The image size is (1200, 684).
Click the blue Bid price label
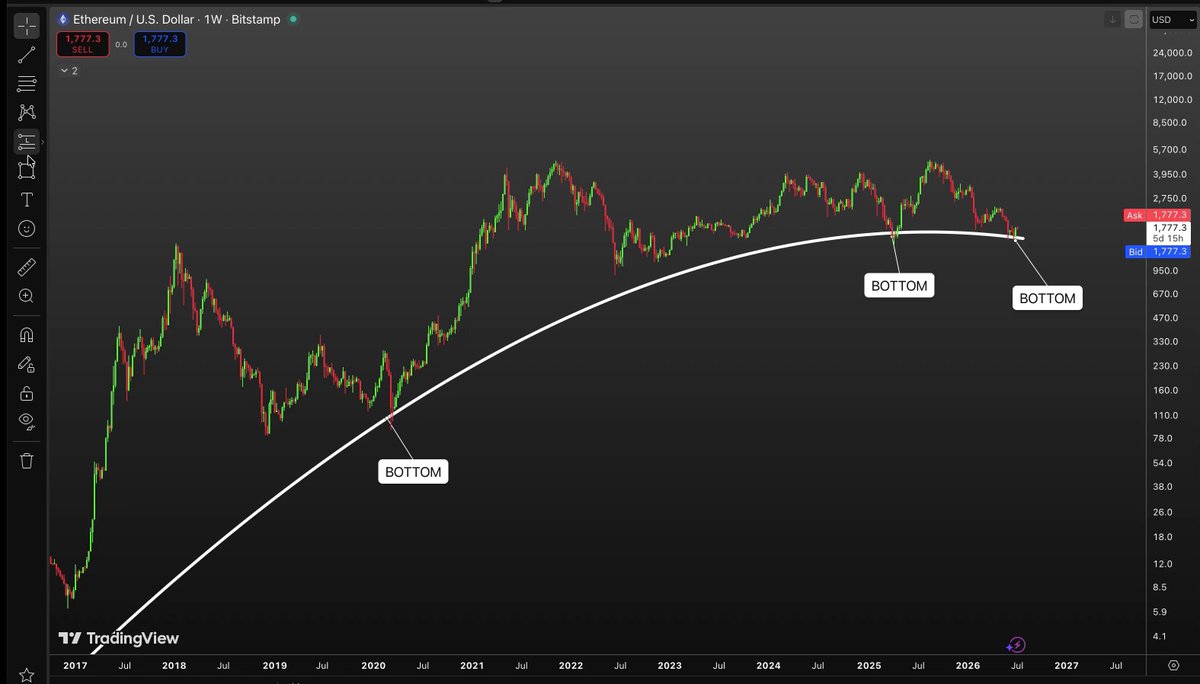(x=1157, y=252)
